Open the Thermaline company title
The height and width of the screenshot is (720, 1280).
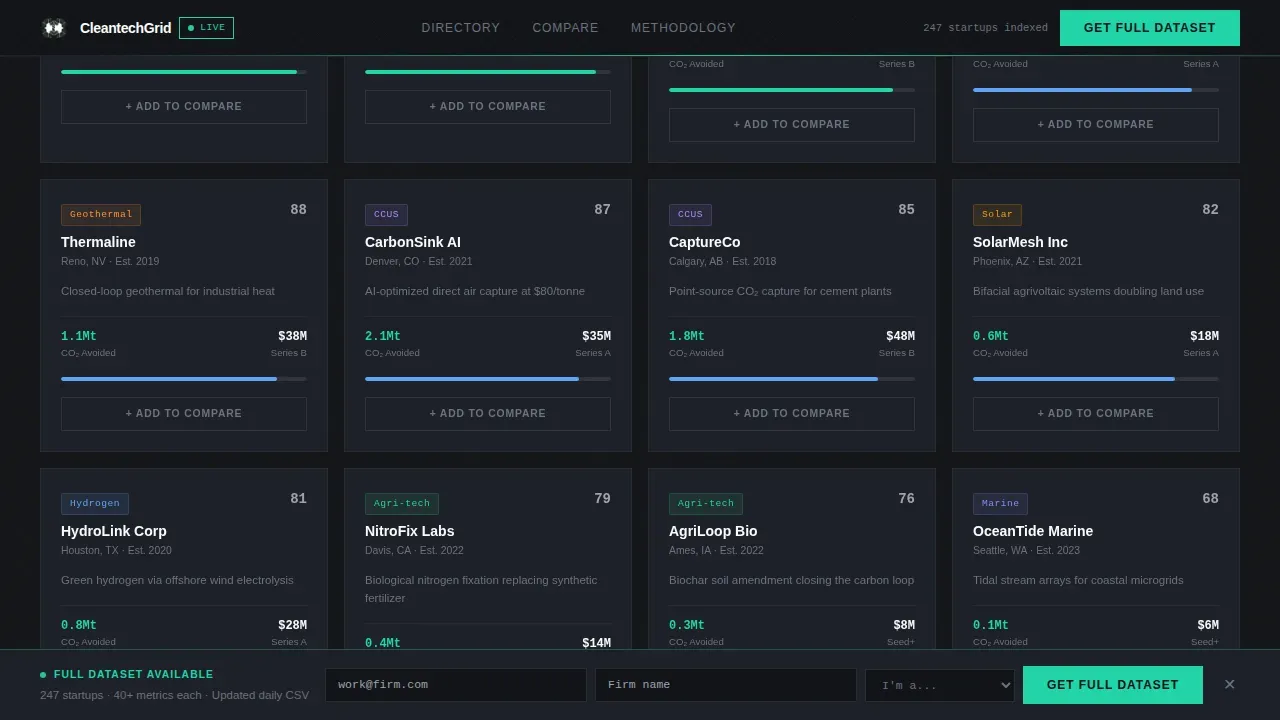(x=98, y=242)
